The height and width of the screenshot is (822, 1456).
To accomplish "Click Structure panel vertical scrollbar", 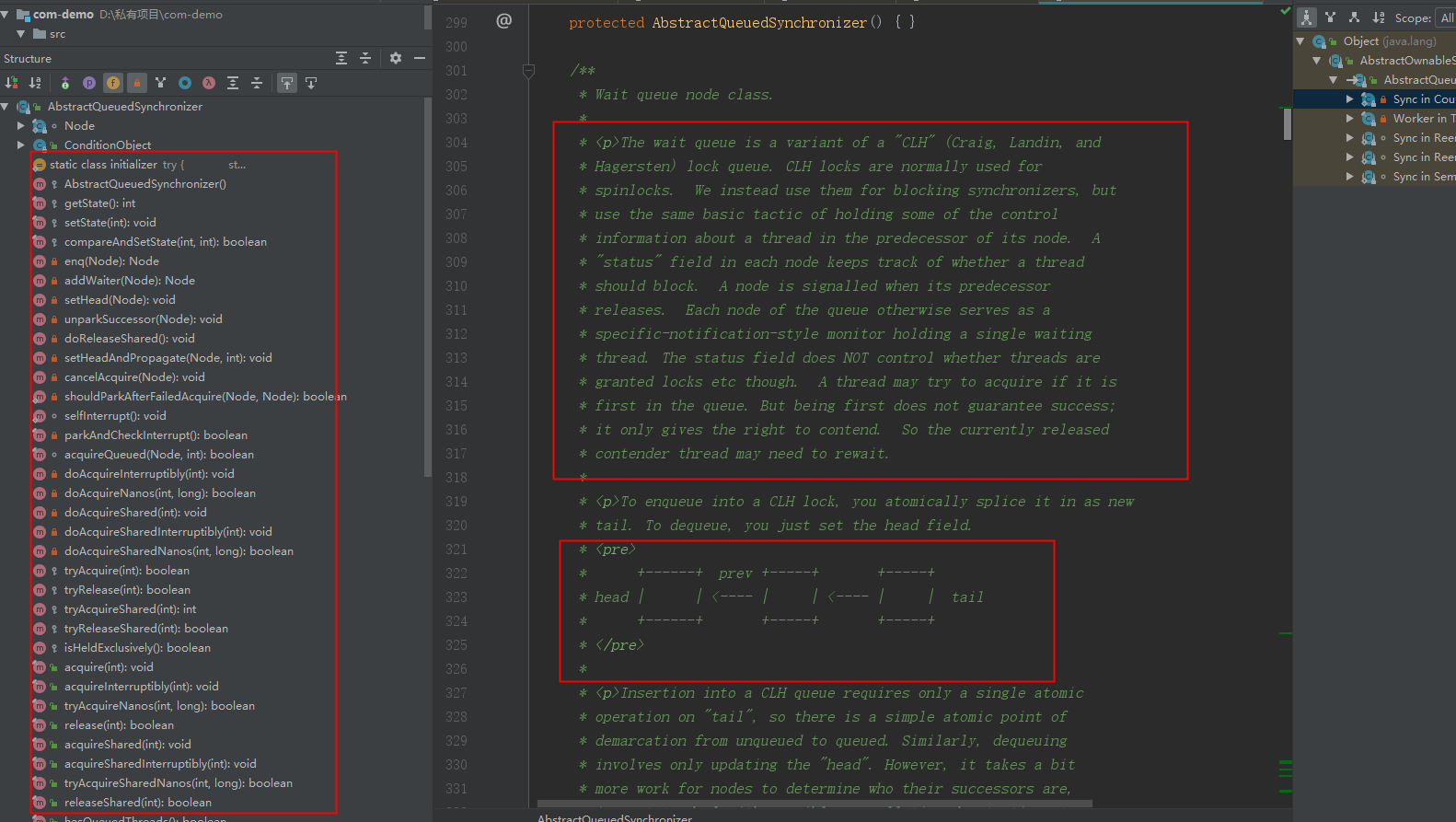I will 427,286.
